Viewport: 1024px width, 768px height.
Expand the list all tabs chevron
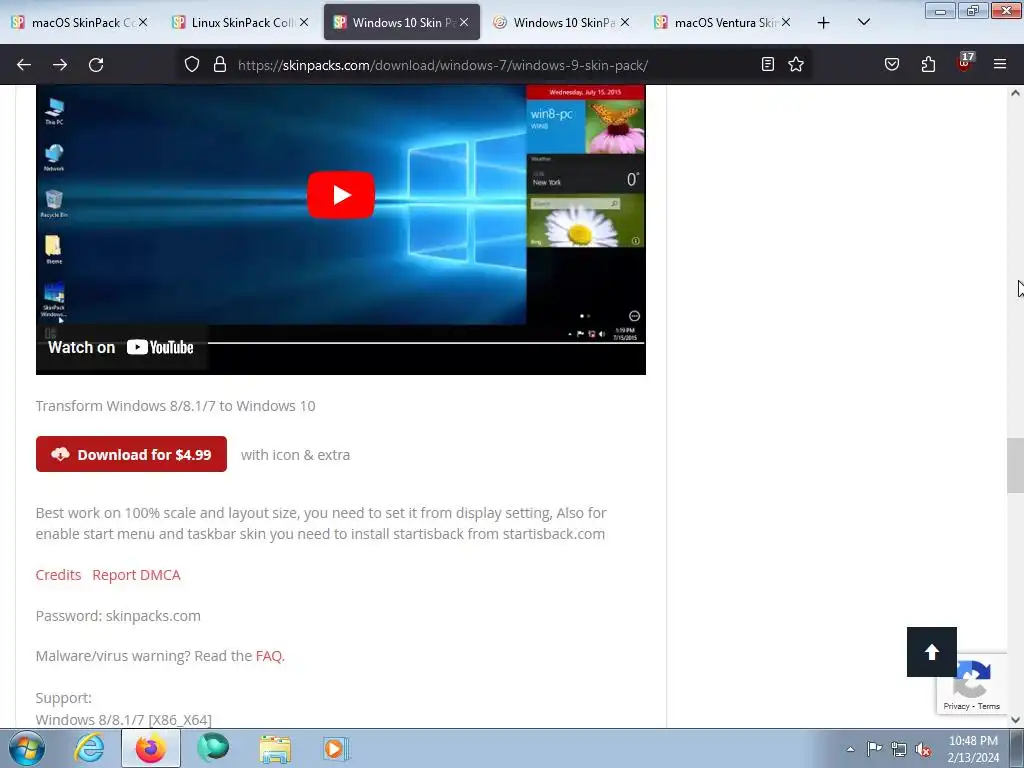pos(863,23)
